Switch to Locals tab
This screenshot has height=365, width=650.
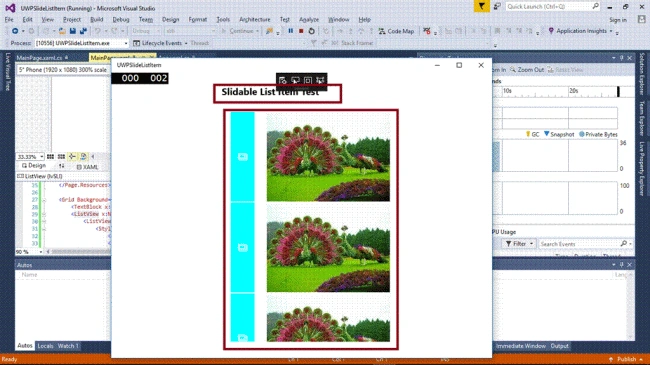point(45,346)
